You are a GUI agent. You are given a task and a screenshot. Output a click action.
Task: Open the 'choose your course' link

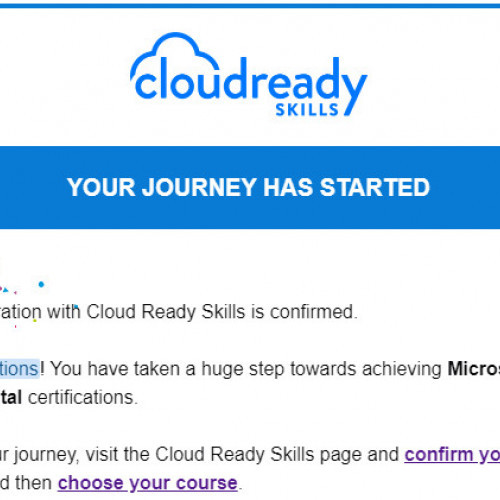(x=148, y=483)
